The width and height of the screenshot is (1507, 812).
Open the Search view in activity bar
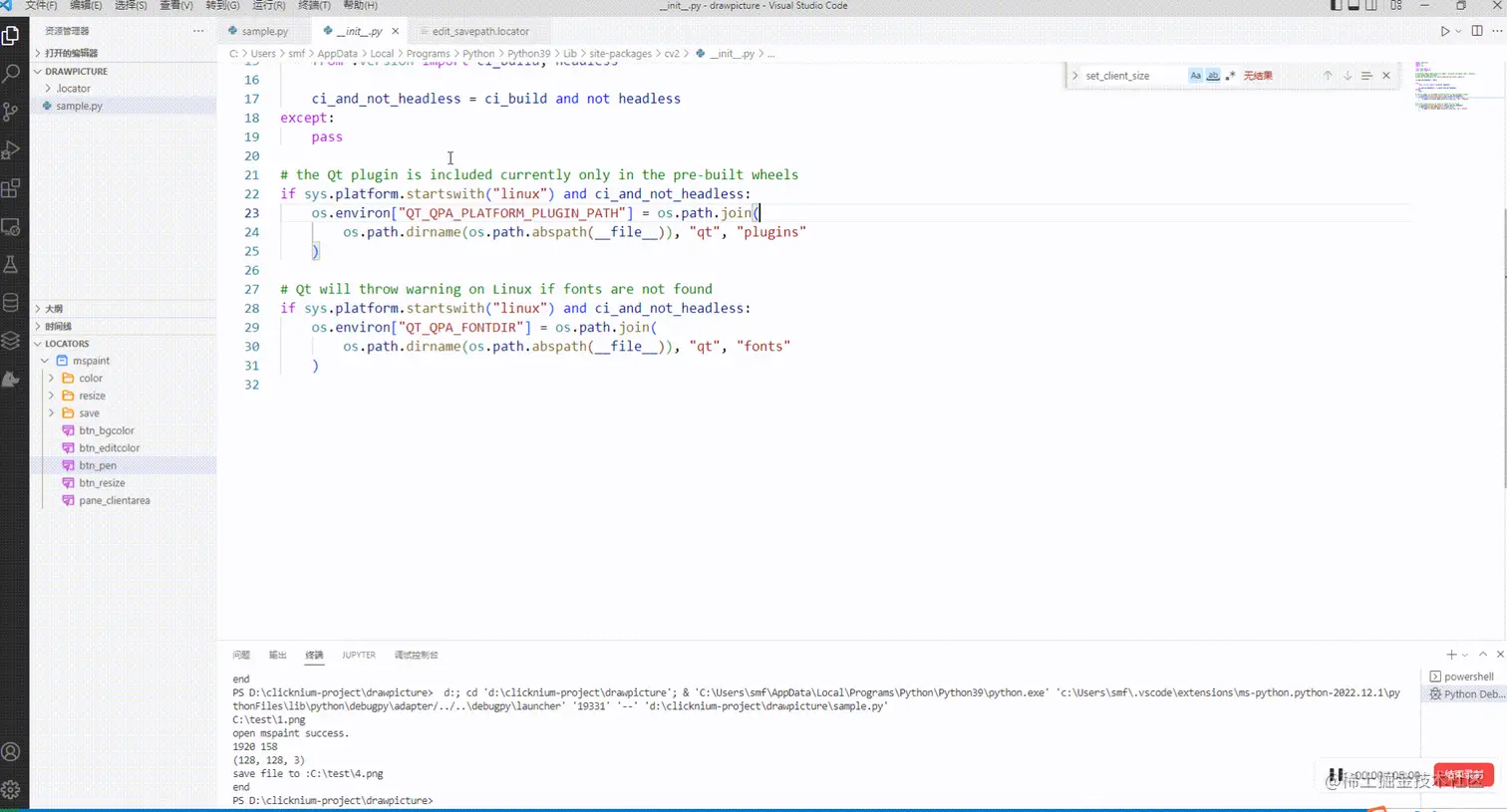point(11,74)
